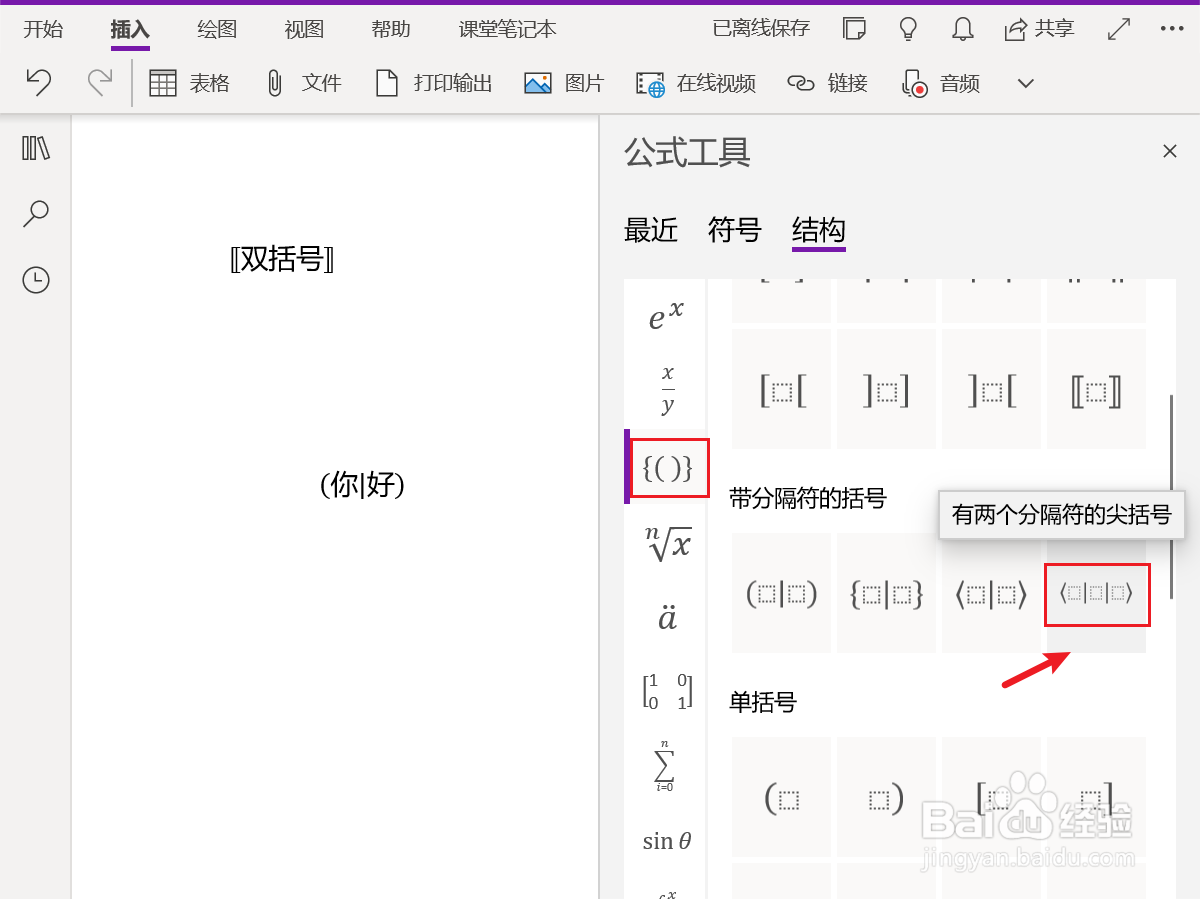1200x899 pixels.
Task: Insert angle brackets with two separators
Action: click(x=1097, y=594)
